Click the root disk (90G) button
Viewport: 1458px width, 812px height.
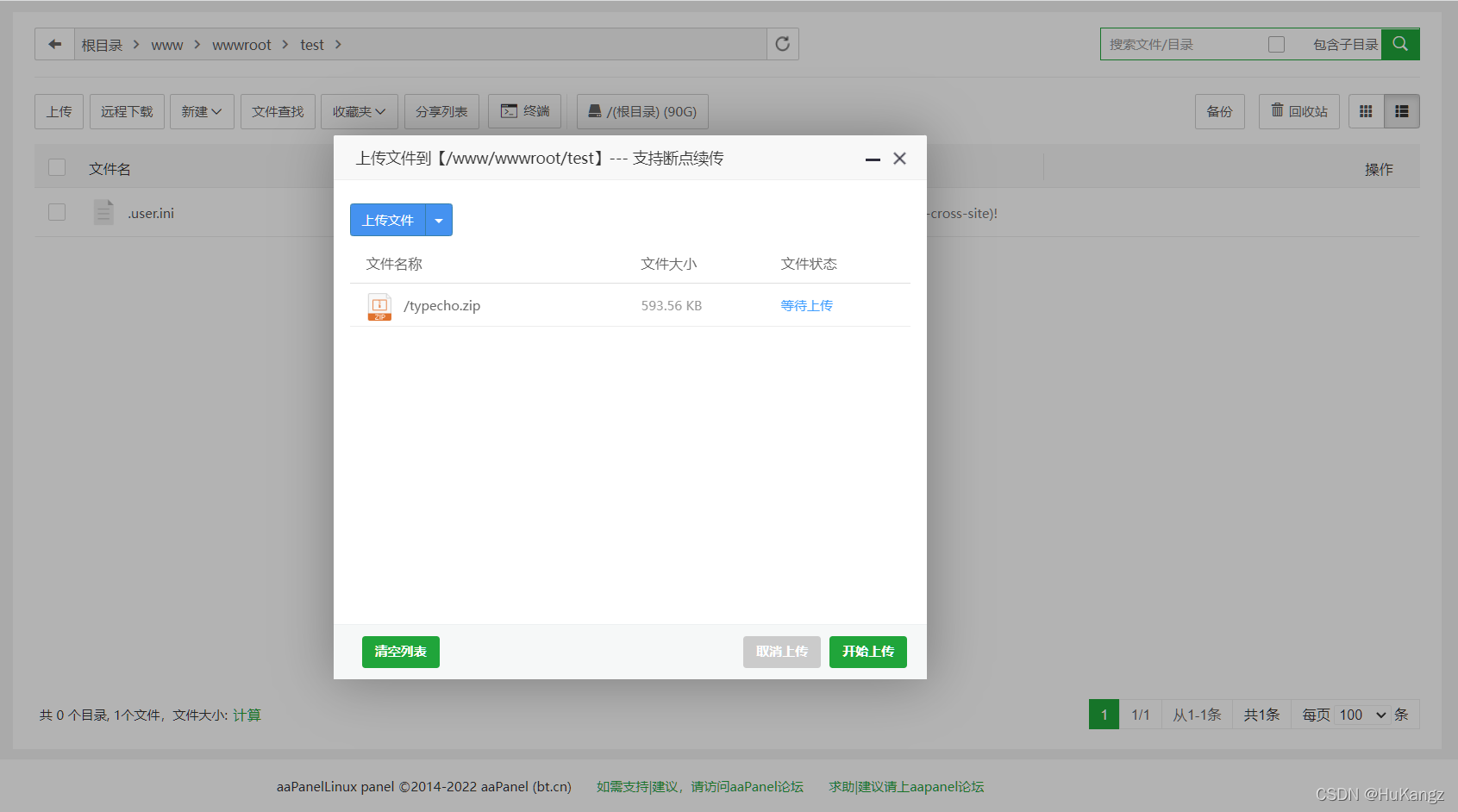pos(642,111)
